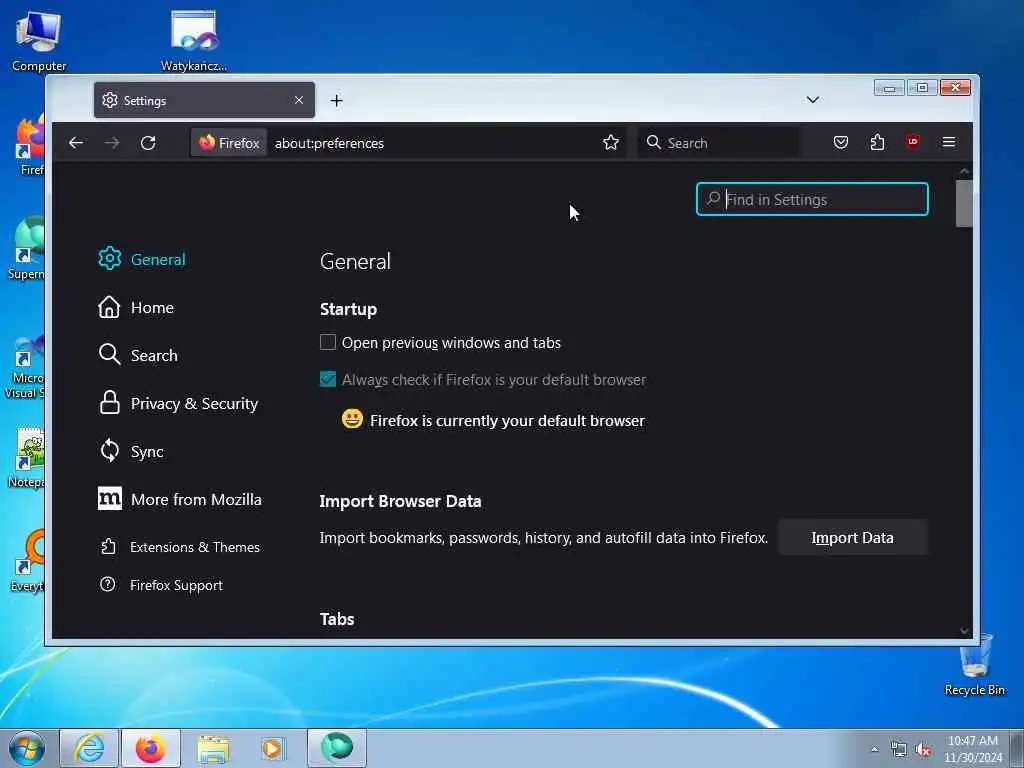1024x768 pixels.
Task: Open the Windows Start menu
Action: click(27, 748)
